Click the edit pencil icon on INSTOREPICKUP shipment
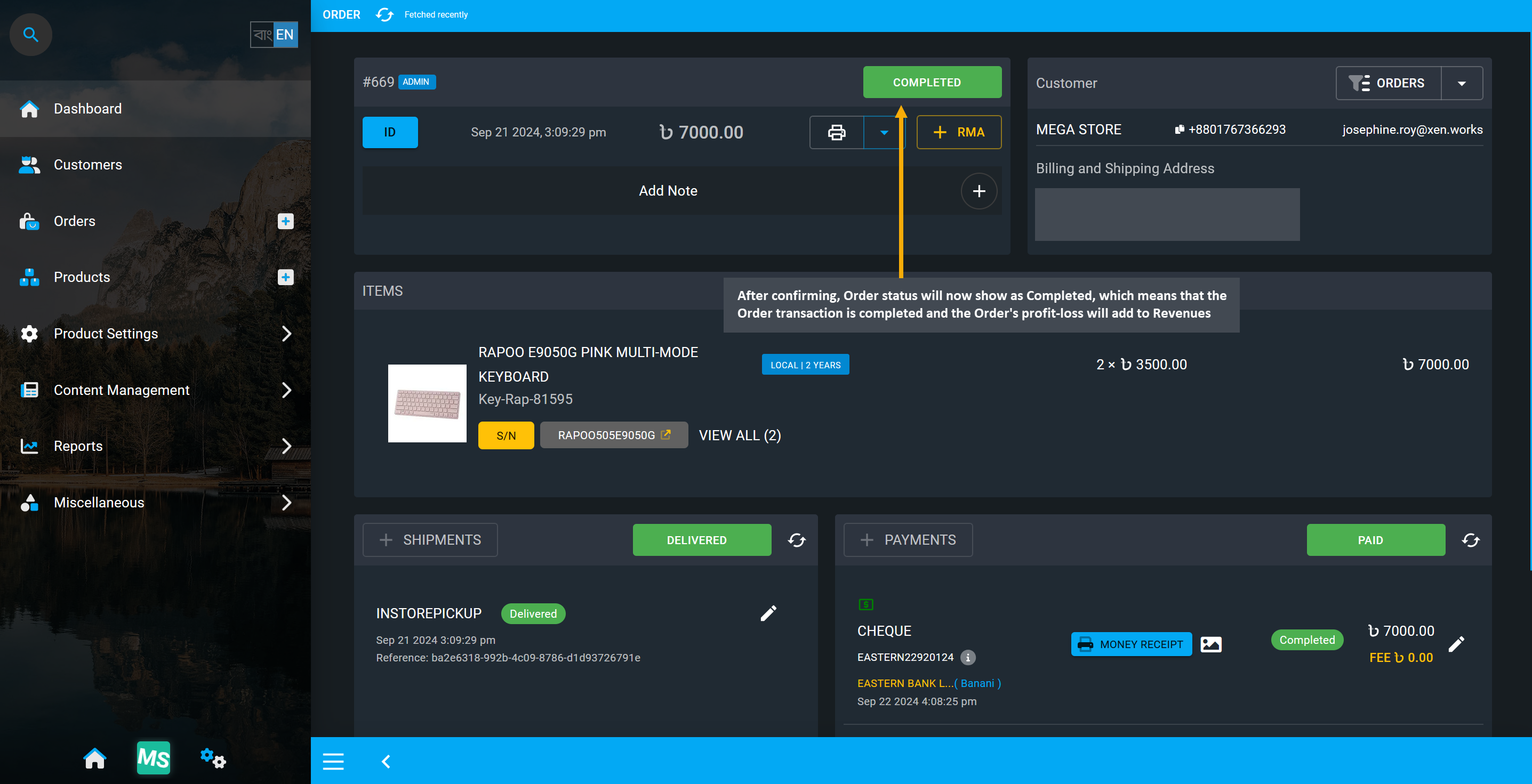 click(x=769, y=613)
